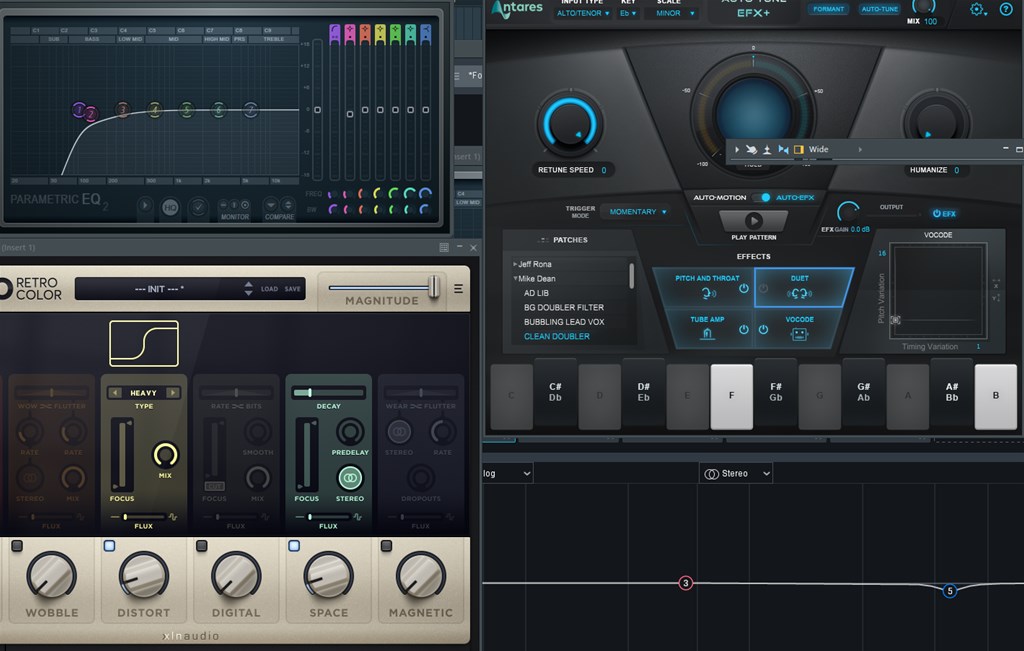Expand the Jeff Rona patch folder
1024x651 pixels.
click(515, 264)
